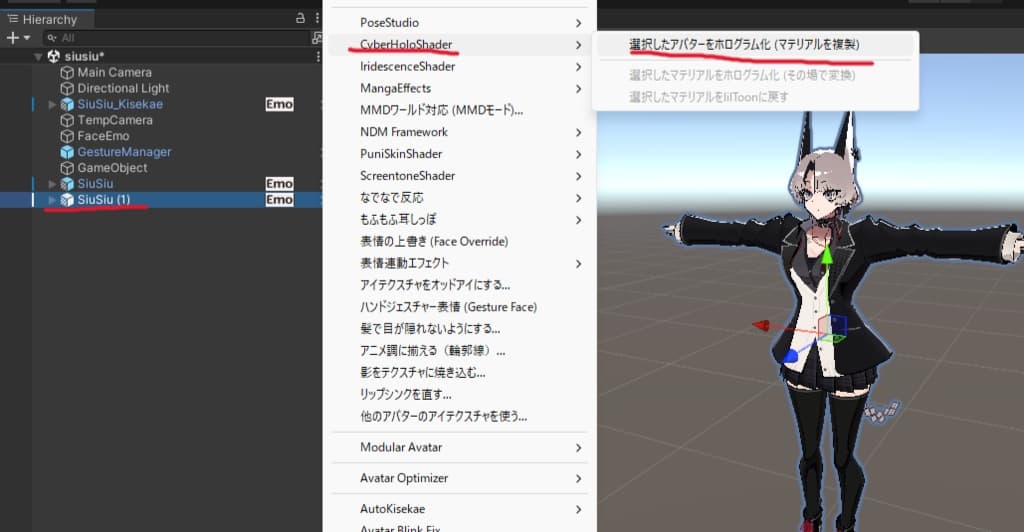The image size is (1024, 532).
Task: Open the MangaEffects submenu
Action: (x=460, y=88)
